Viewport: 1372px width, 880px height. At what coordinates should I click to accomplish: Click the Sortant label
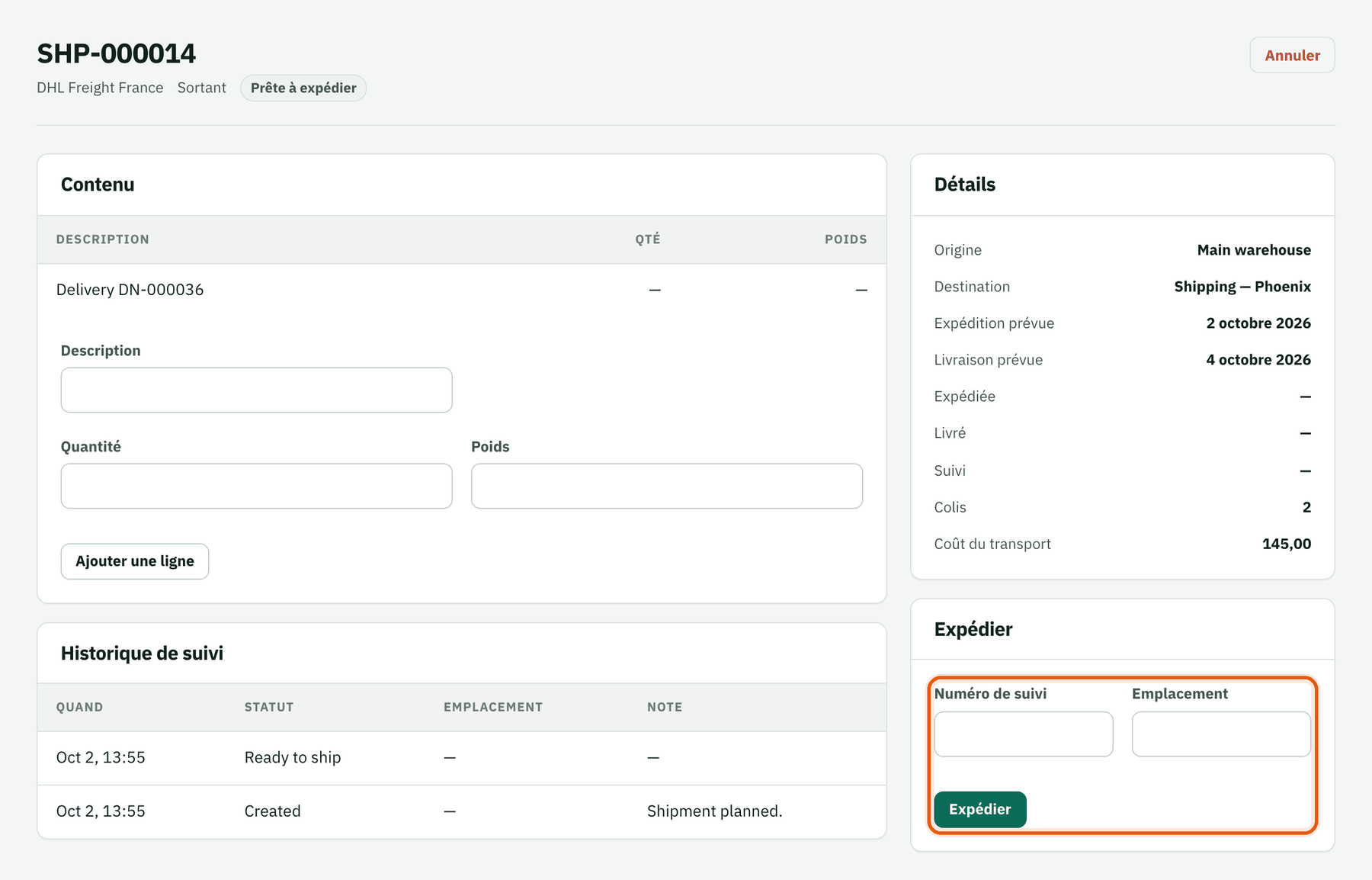(x=202, y=88)
